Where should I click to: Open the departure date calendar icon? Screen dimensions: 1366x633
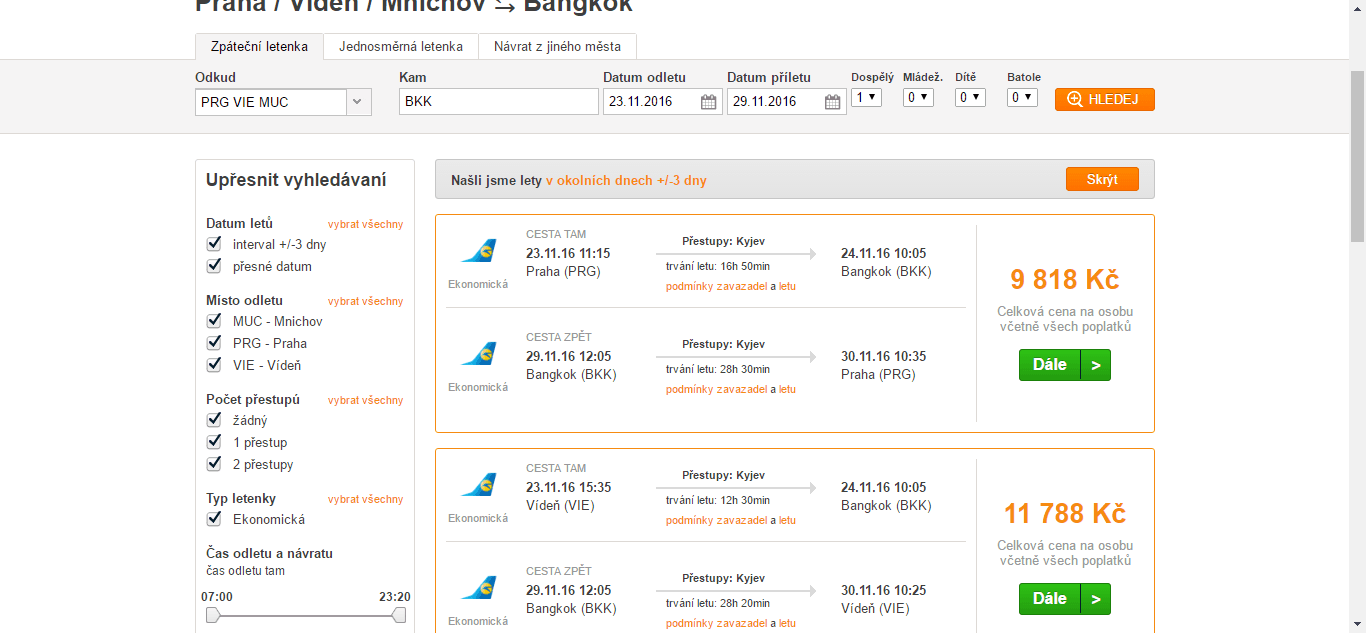(x=708, y=101)
